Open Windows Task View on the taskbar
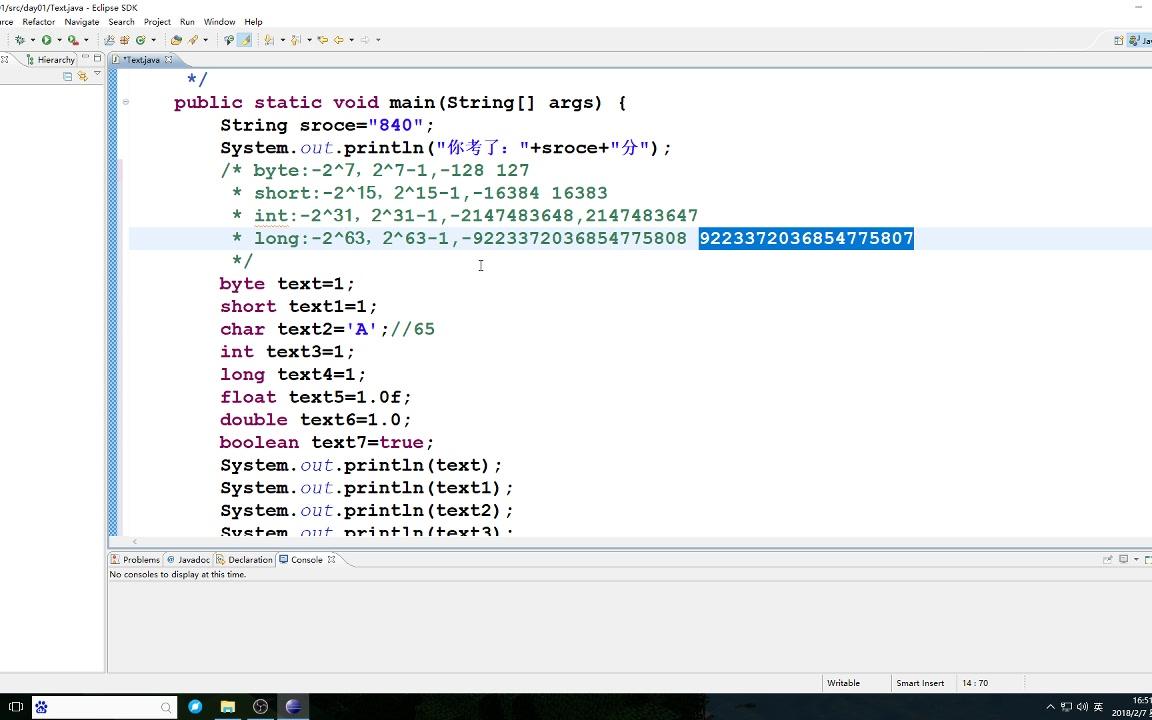Screen dimensions: 1152x720 coord(15,707)
